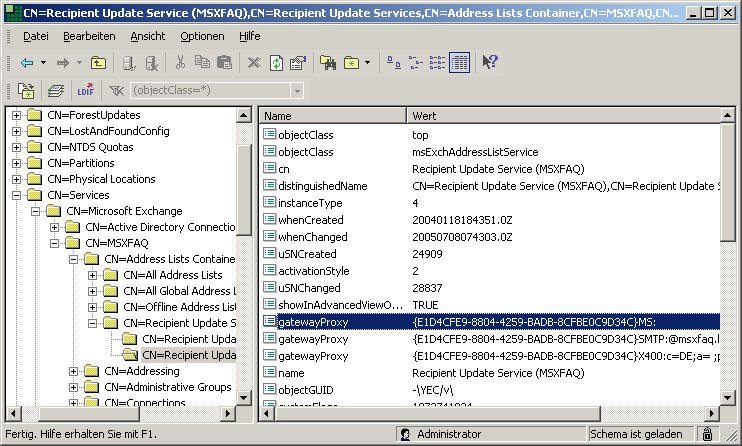
Task: Click the folder icon of CN=Offline Address List
Action: (x=111, y=307)
